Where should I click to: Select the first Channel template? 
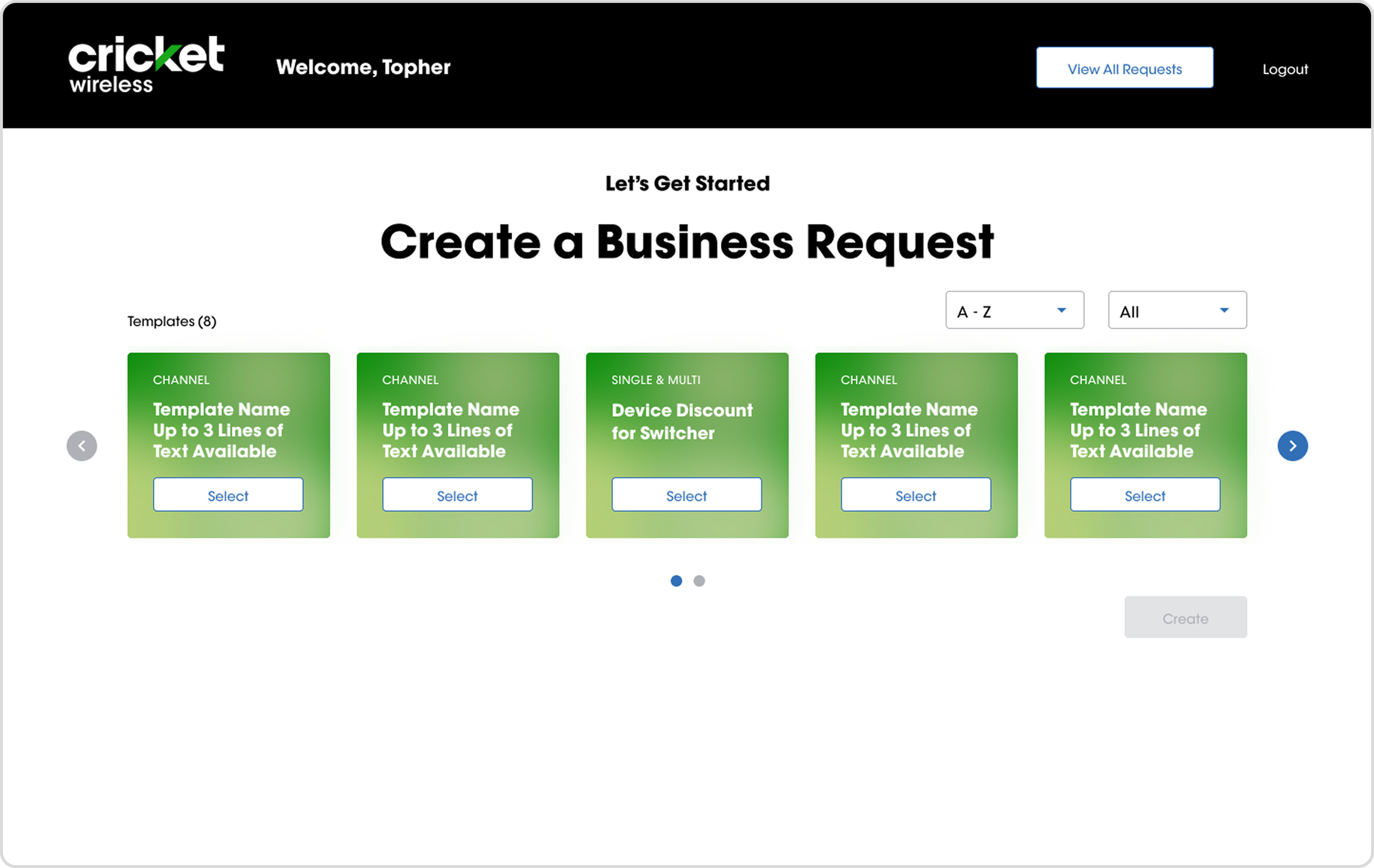pos(228,494)
